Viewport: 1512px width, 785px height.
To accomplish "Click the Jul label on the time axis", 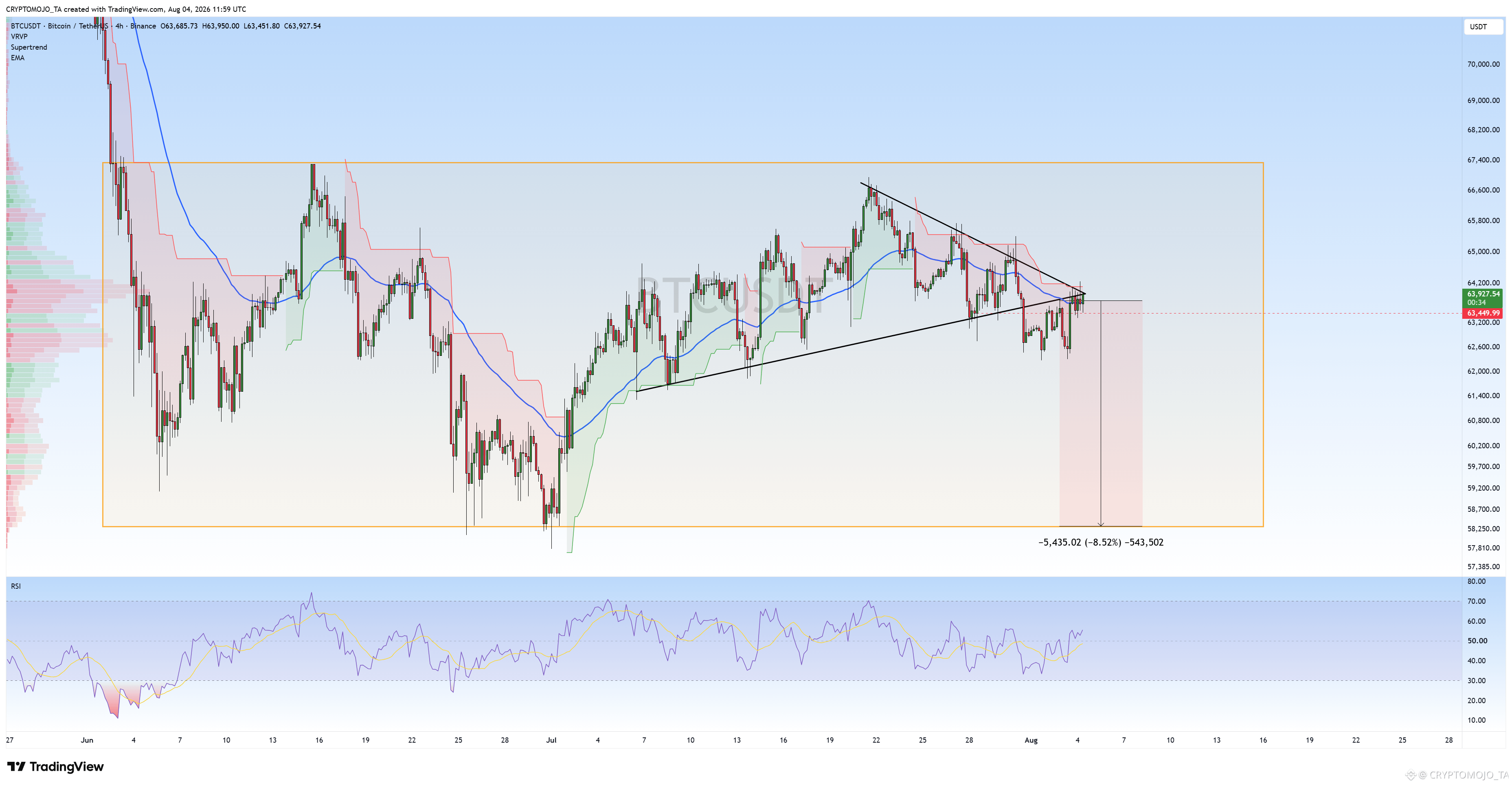I will tap(551, 740).
